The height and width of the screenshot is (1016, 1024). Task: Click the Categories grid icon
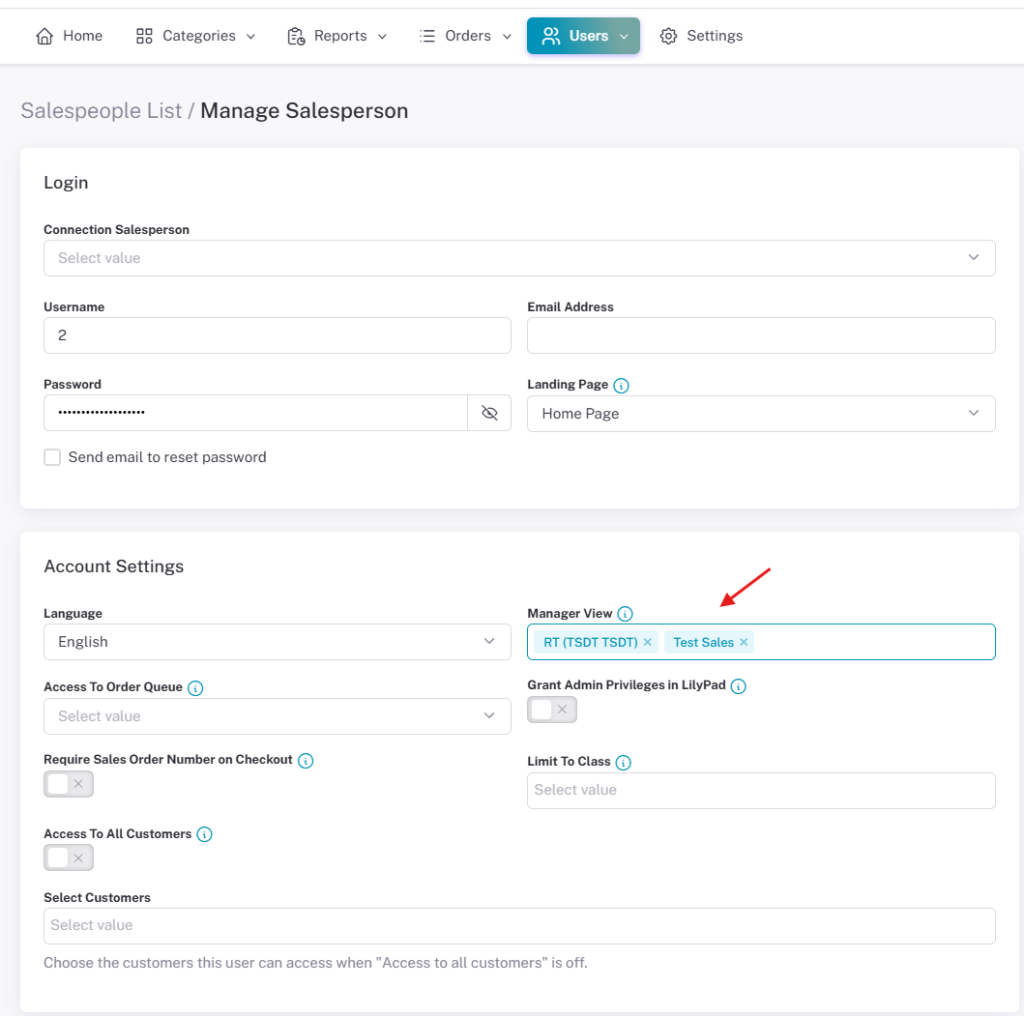click(144, 36)
